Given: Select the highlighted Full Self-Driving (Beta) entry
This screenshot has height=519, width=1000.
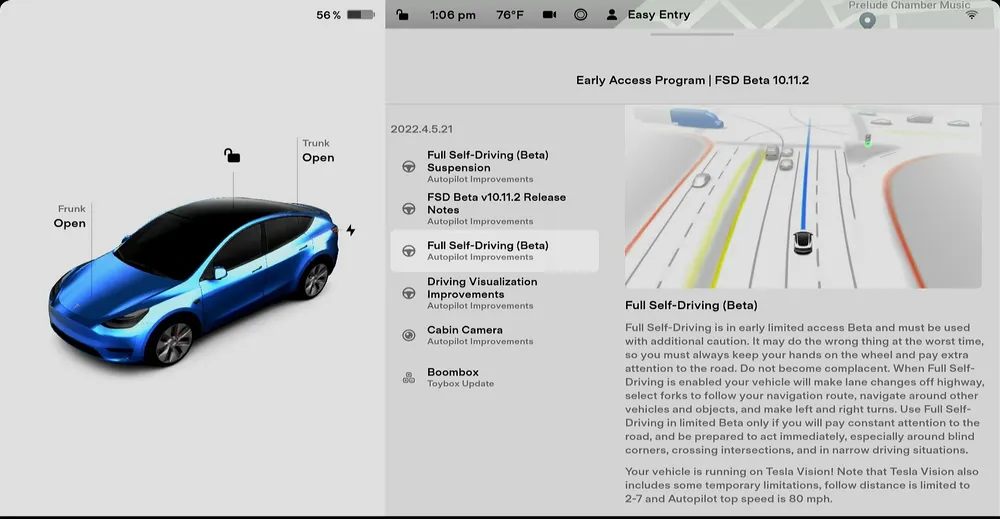Looking at the screenshot, I should (494, 251).
